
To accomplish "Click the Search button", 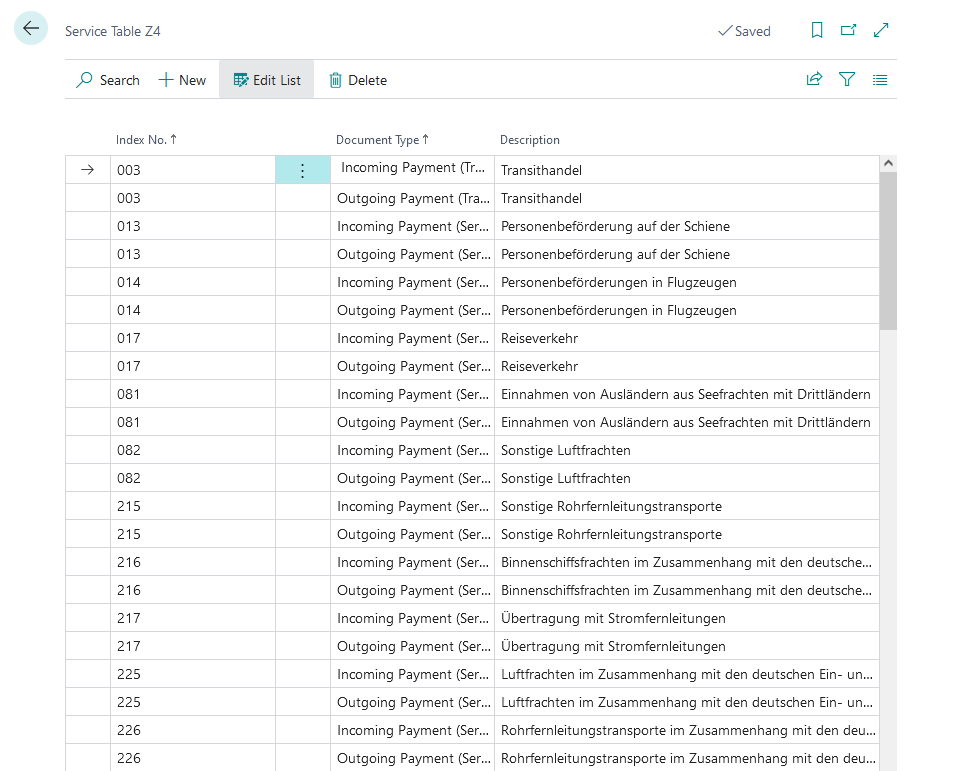I will (108, 80).
